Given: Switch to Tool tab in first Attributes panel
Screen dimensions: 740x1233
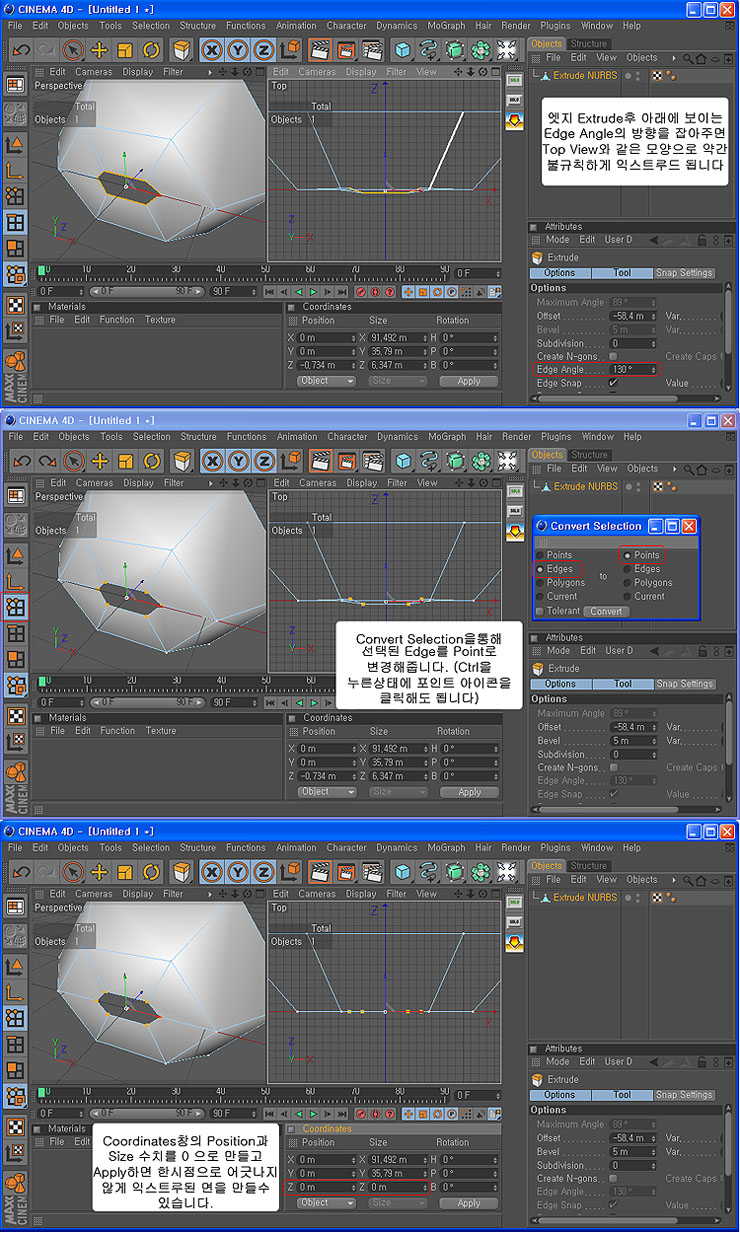Looking at the screenshot, I should 622,273.
